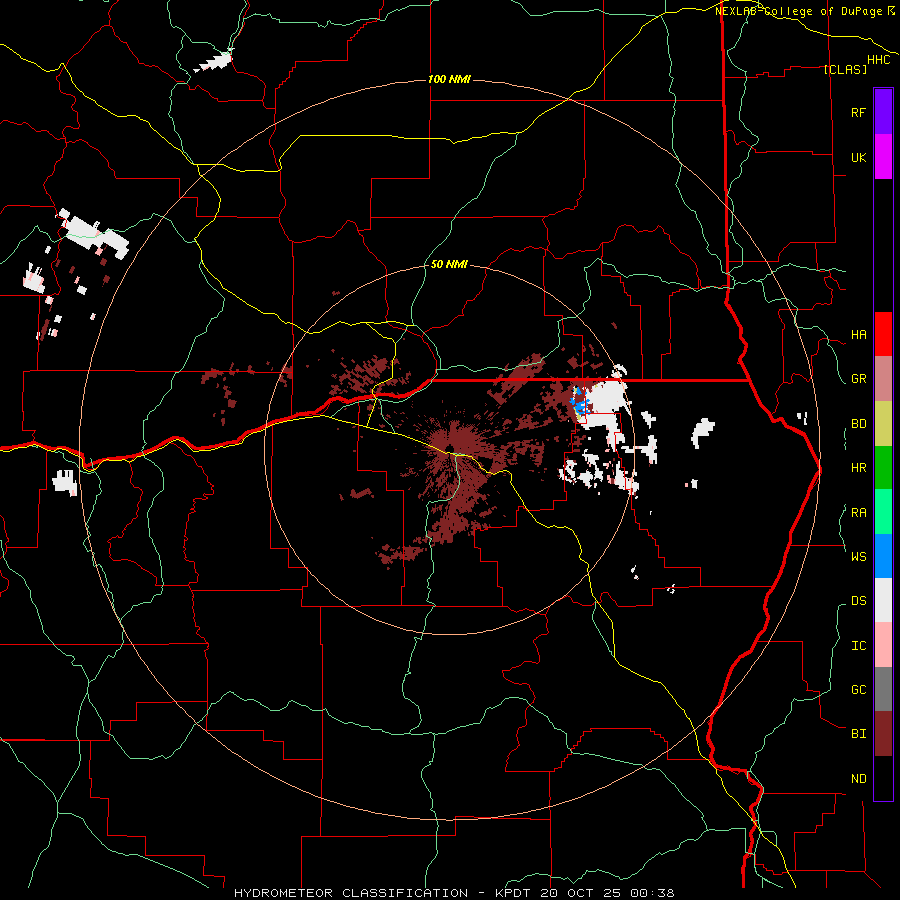Click the IC legend label

[x=858, y=645]
